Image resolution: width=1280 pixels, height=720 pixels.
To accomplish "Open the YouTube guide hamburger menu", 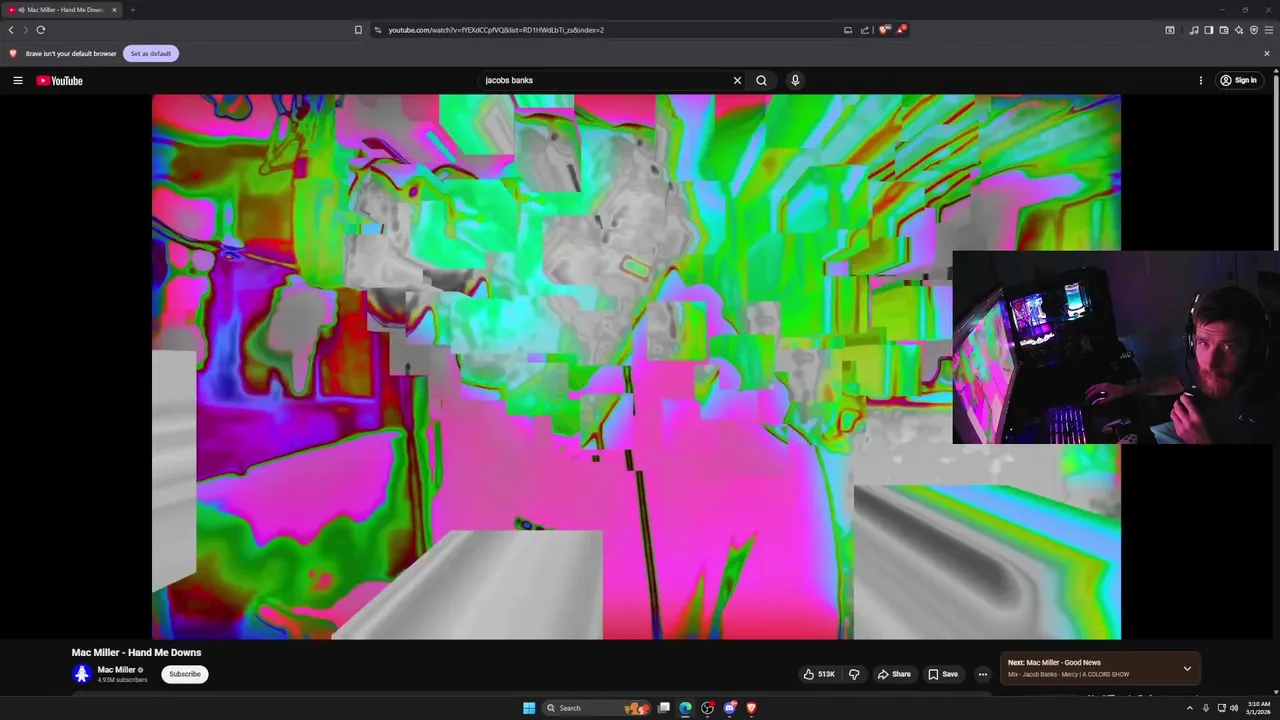I will [x=18, y=80].
